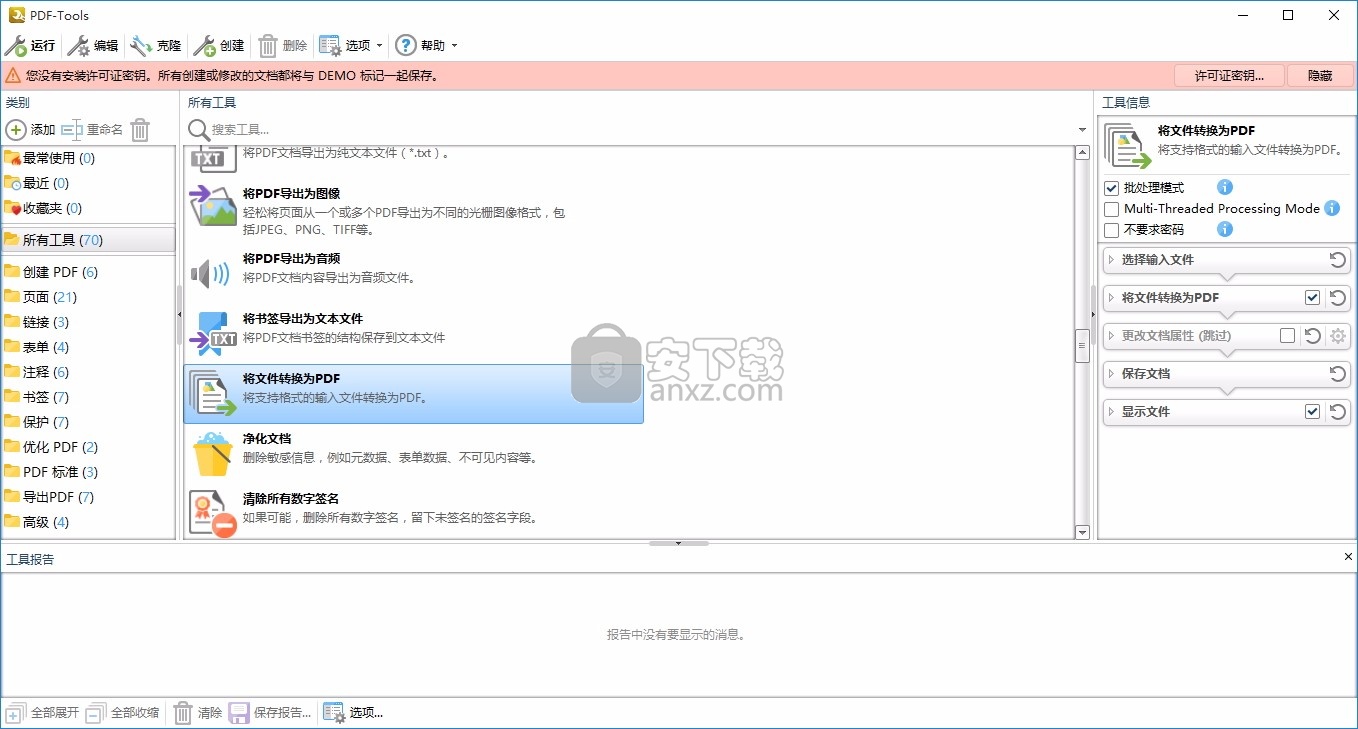The width and height of the screenshot is (1358, 729).
Task: Open the gear settings for 更改文档属性 step
Action: (x=1338, y=336)
